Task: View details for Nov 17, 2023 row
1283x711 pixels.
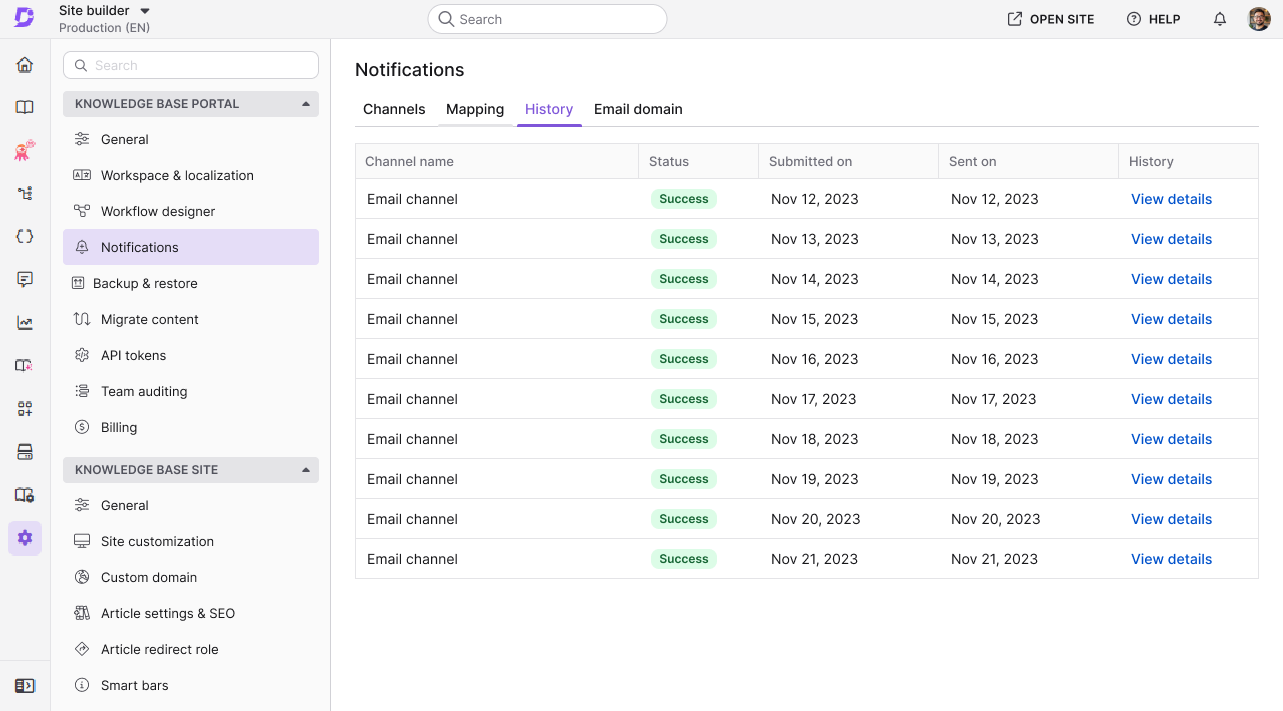Action: tap(1171, 399)
